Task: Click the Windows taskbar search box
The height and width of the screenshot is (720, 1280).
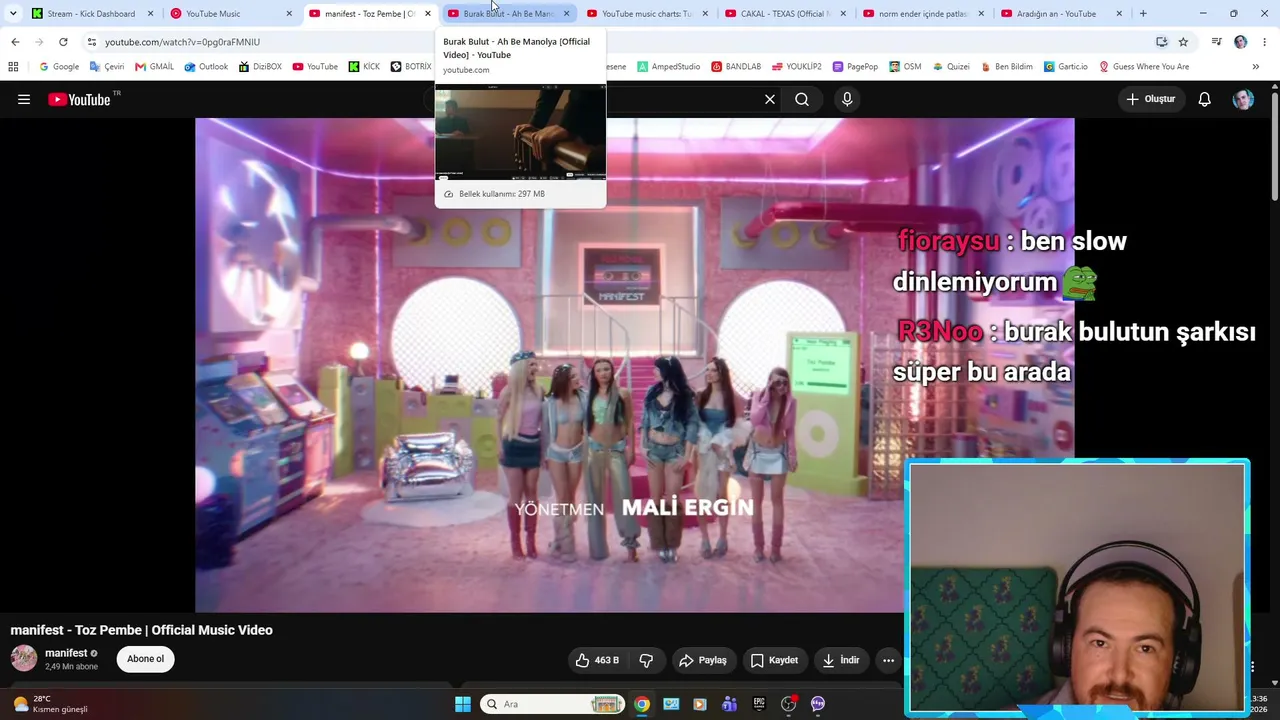Action: 552,704
